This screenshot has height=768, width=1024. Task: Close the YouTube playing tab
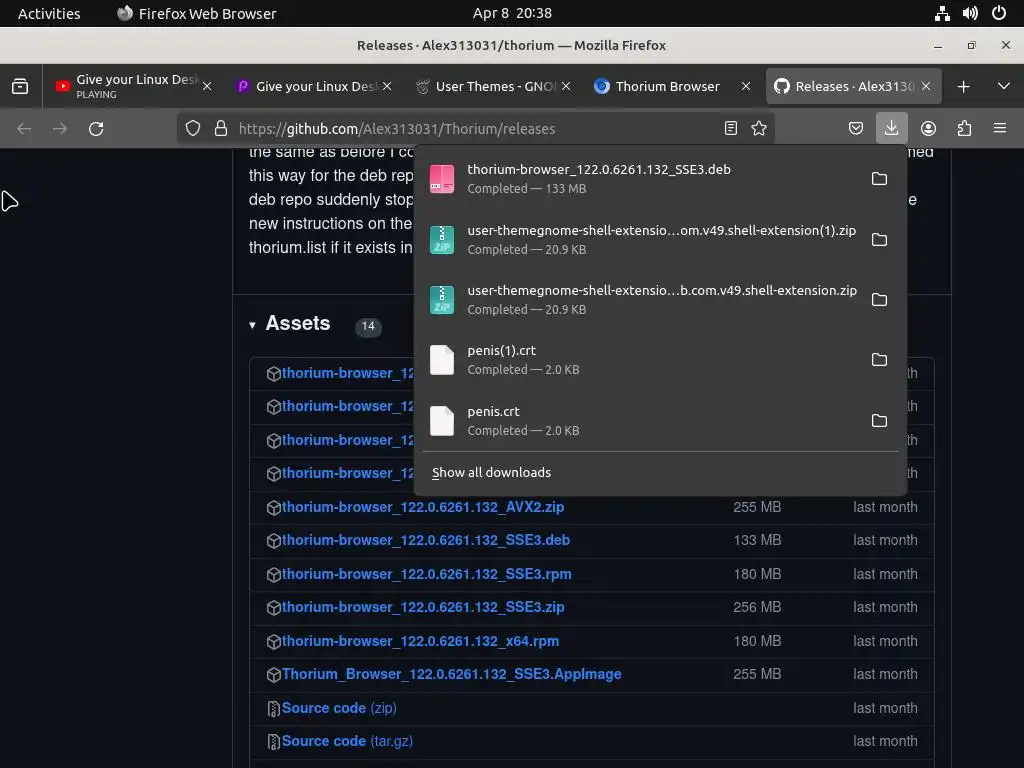click(x=207, y=86)
